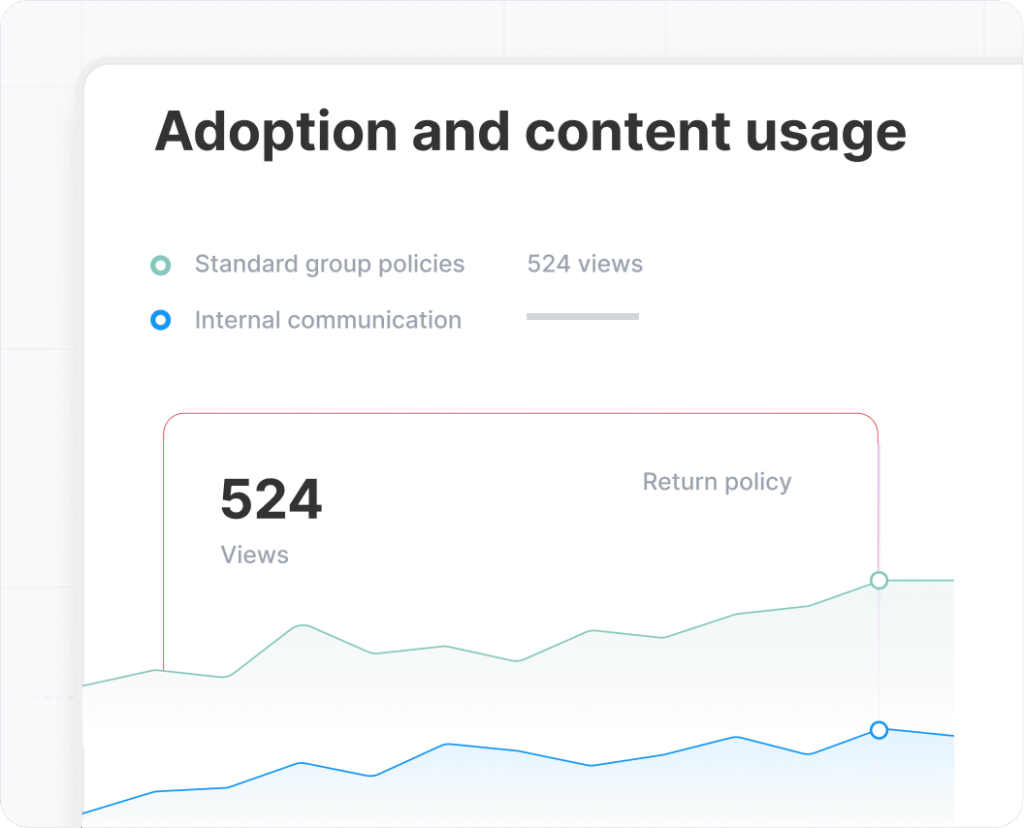The height and width of the screenshot is (828, 1024).
Task: Click the green Standard group policies legend dot
Action: pos(160,265)
